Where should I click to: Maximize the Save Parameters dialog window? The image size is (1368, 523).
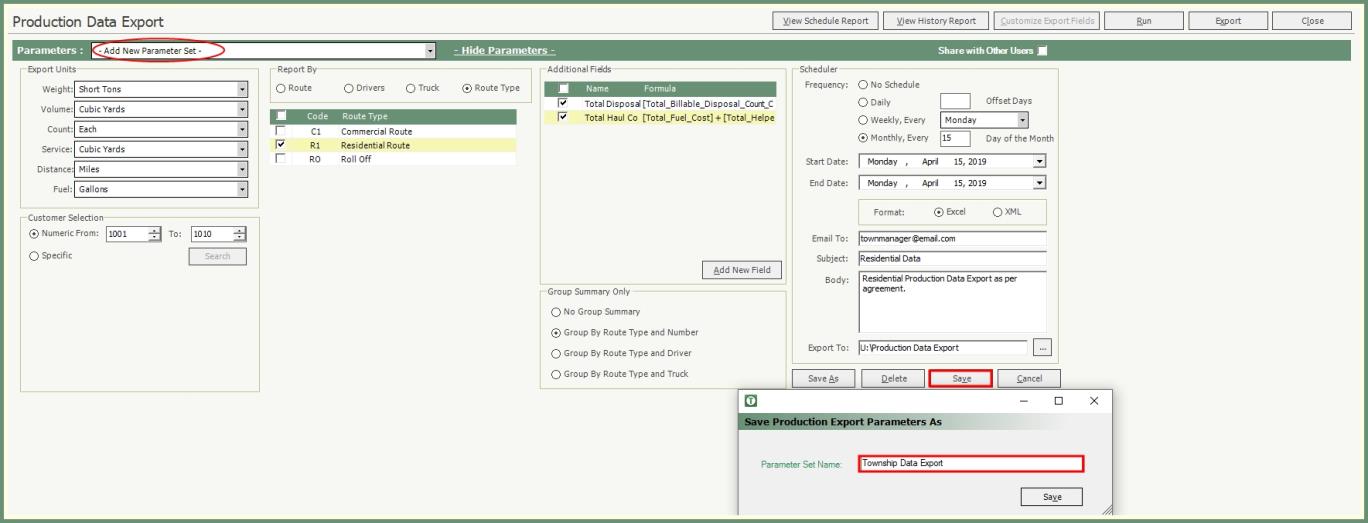(x=1058, y=400)
